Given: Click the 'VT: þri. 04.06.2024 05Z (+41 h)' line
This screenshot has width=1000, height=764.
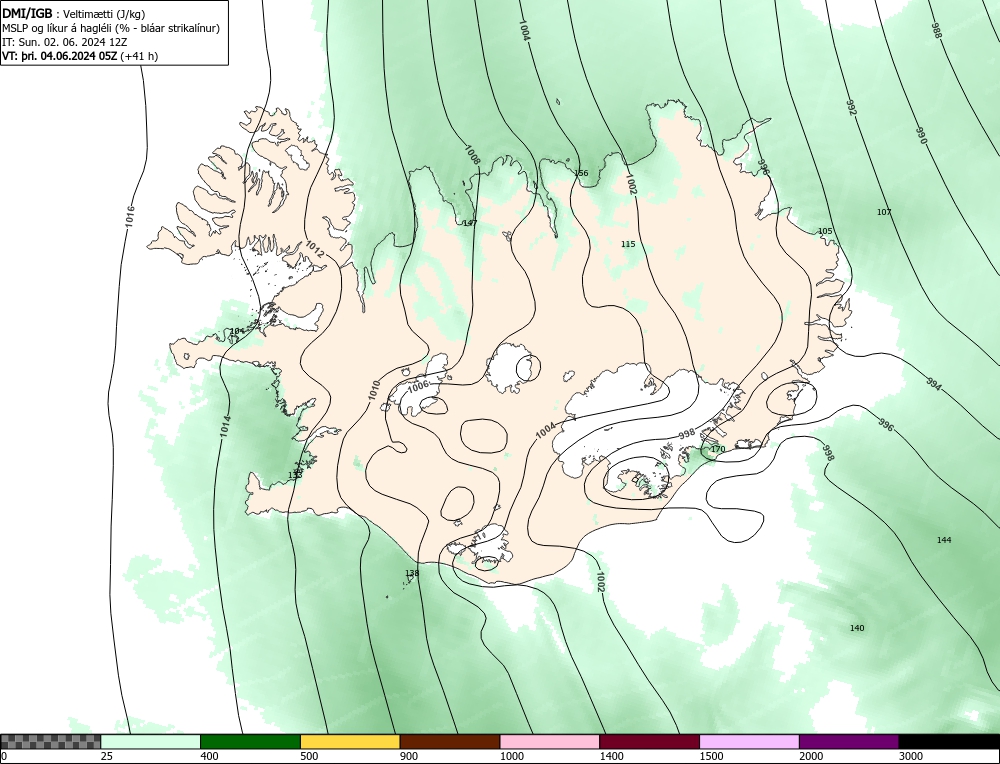Looking at the screenshot, I should (80, 55).
